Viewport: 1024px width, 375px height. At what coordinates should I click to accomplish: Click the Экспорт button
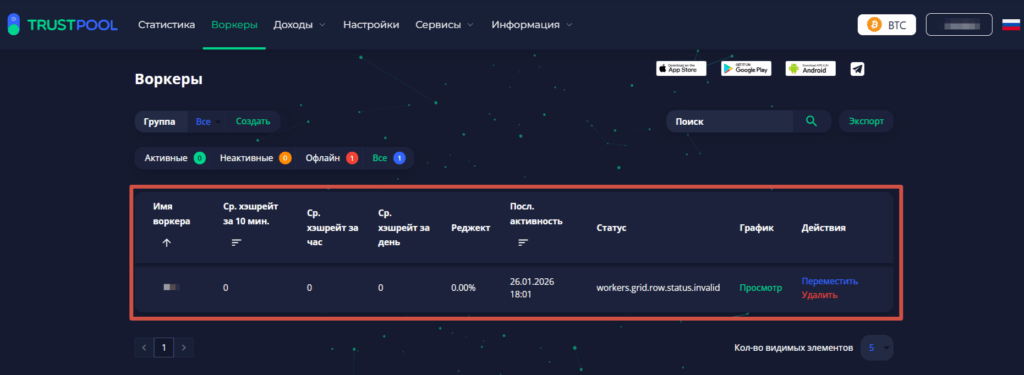[866, 121]
